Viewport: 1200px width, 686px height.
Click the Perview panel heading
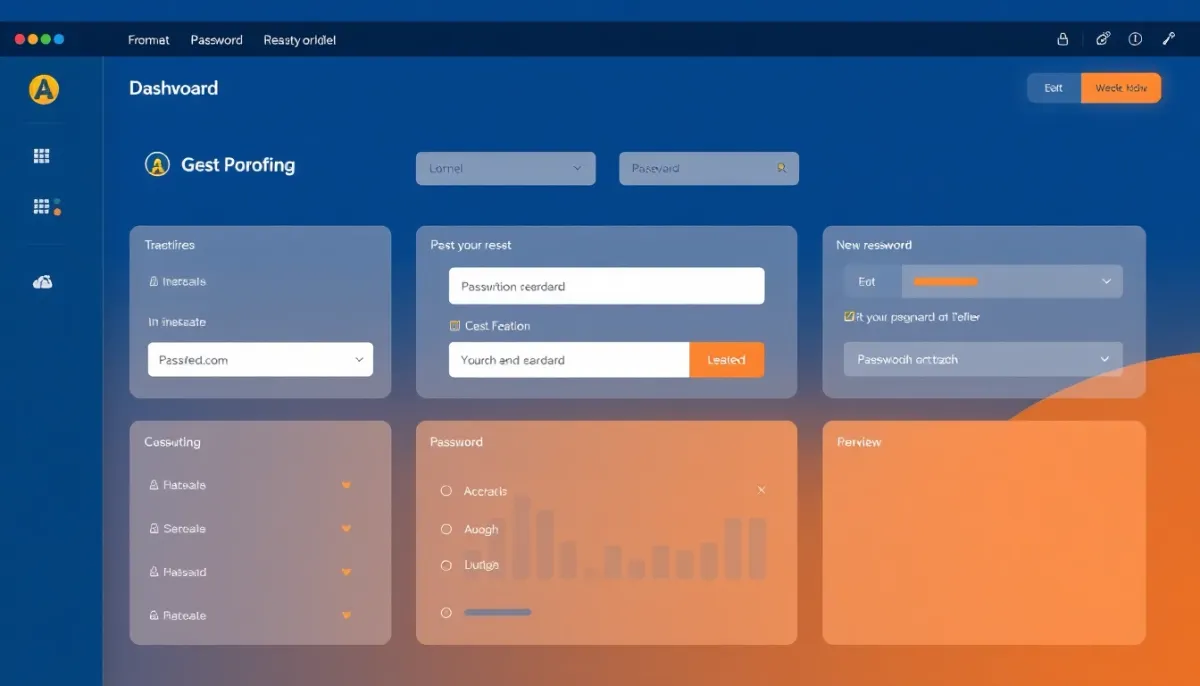click(x=859, y=442)
